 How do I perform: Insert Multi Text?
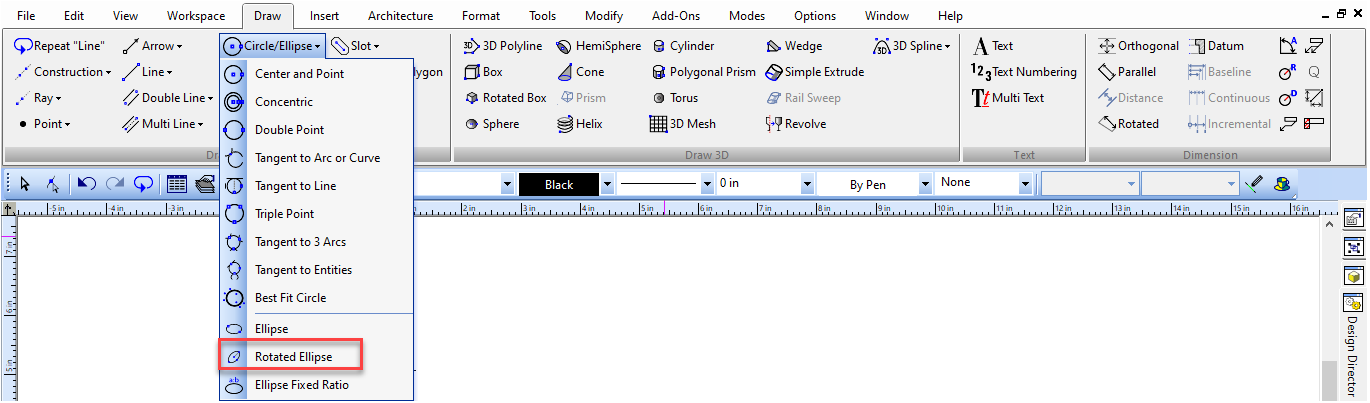point(1008,98)
